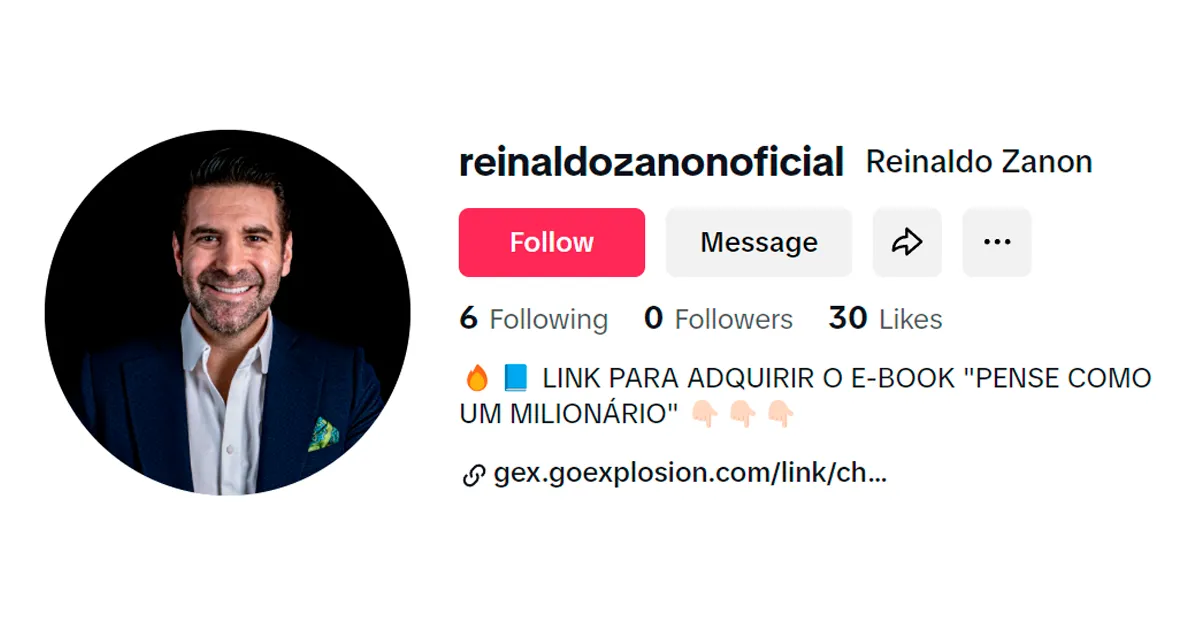
Task: View the 6 Following list
Action: click(534, 319)
